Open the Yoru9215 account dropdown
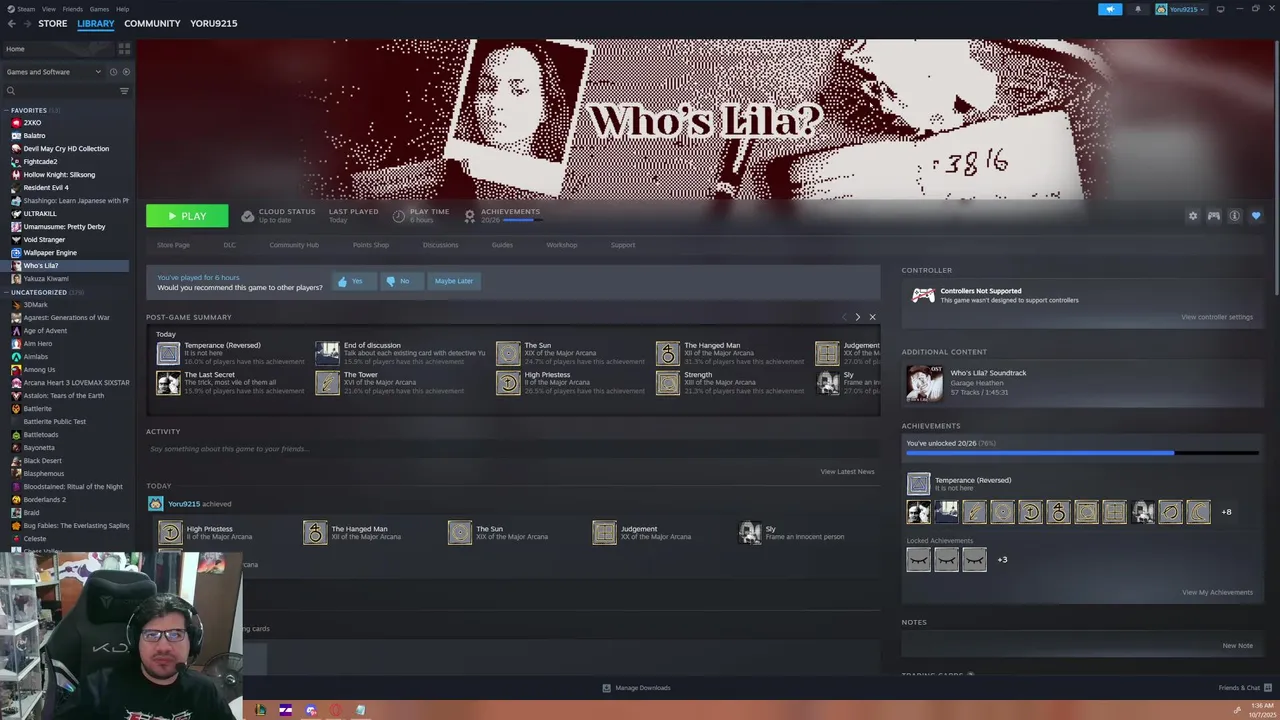This screenshot has height=720, width=1280. point(1181,9)
